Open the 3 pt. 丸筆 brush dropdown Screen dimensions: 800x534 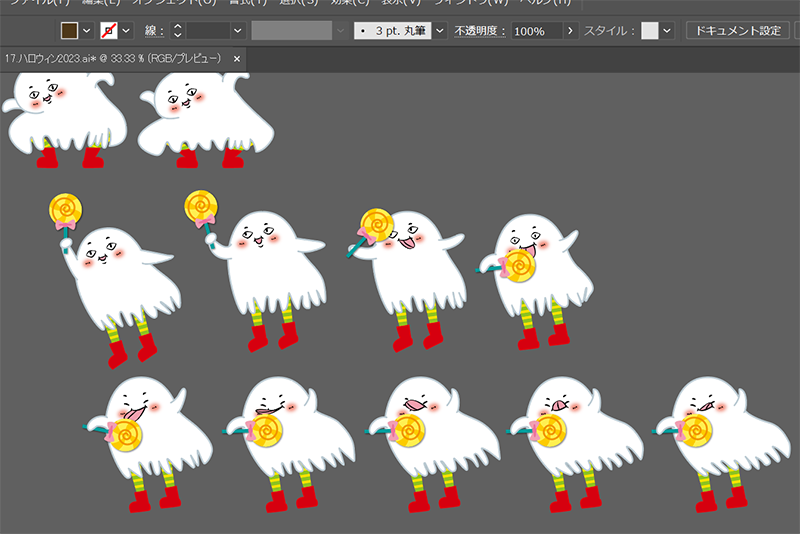(x=439, y=31)
